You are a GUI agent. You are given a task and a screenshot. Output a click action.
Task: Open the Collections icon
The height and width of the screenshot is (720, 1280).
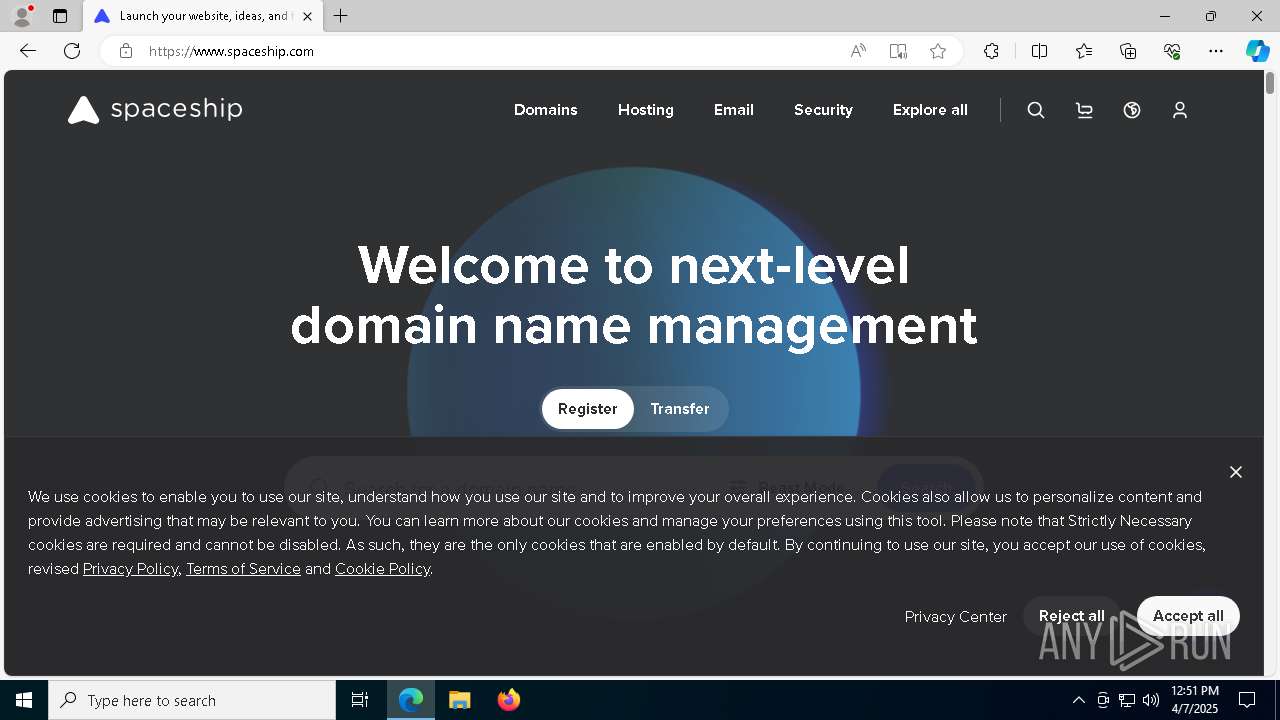(1128, 51)
